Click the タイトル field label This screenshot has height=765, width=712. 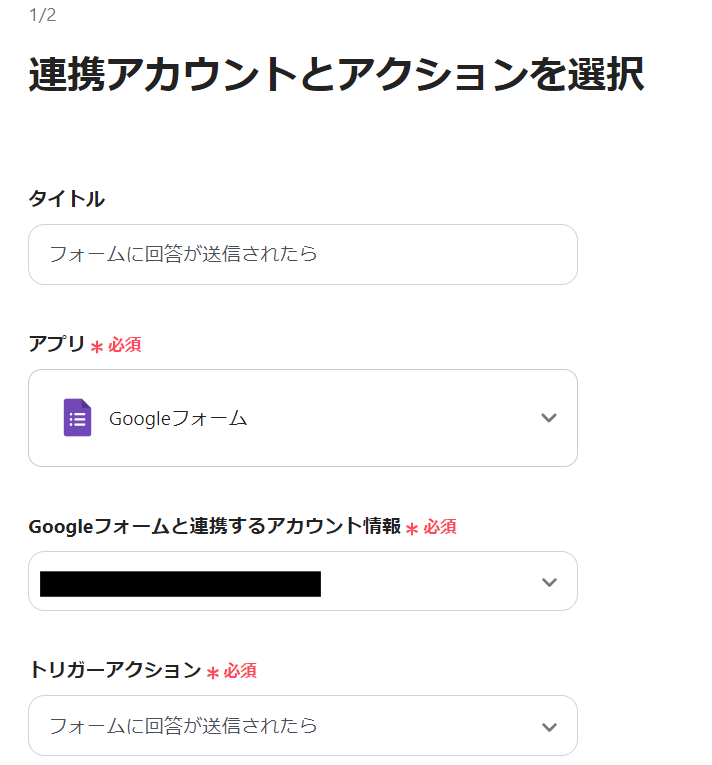66,199
